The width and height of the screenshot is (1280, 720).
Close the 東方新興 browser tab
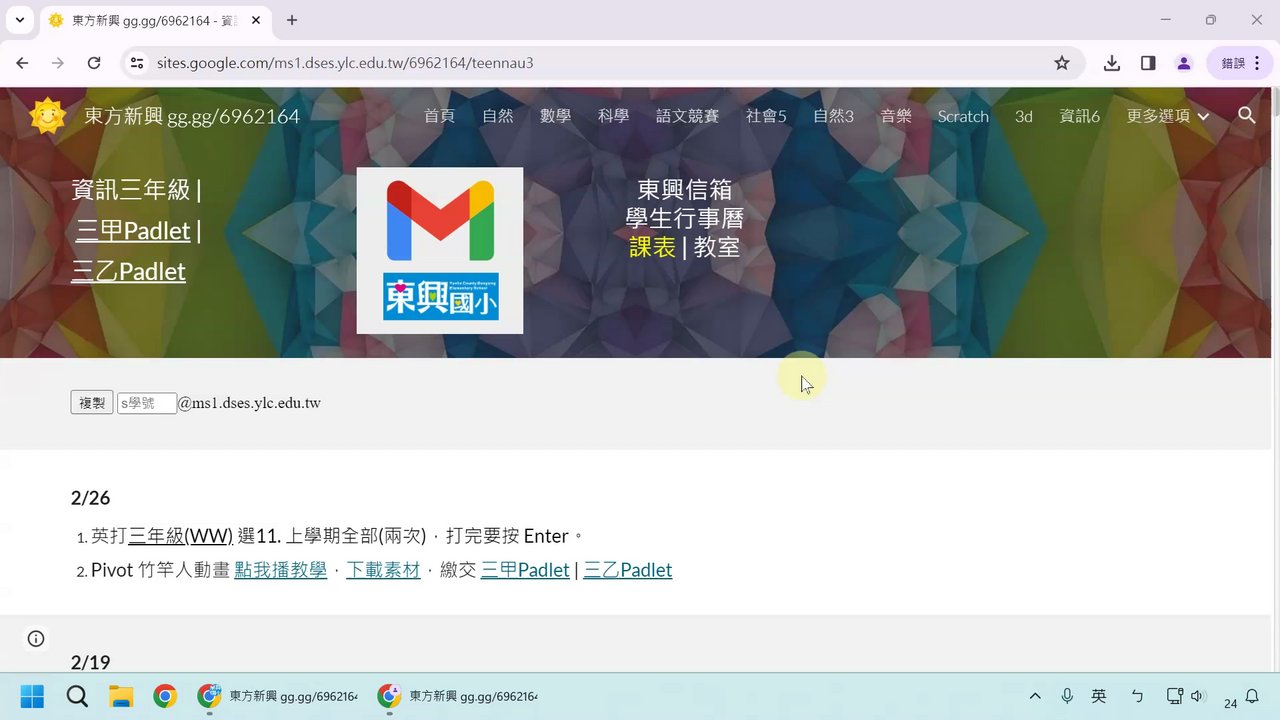255,20
